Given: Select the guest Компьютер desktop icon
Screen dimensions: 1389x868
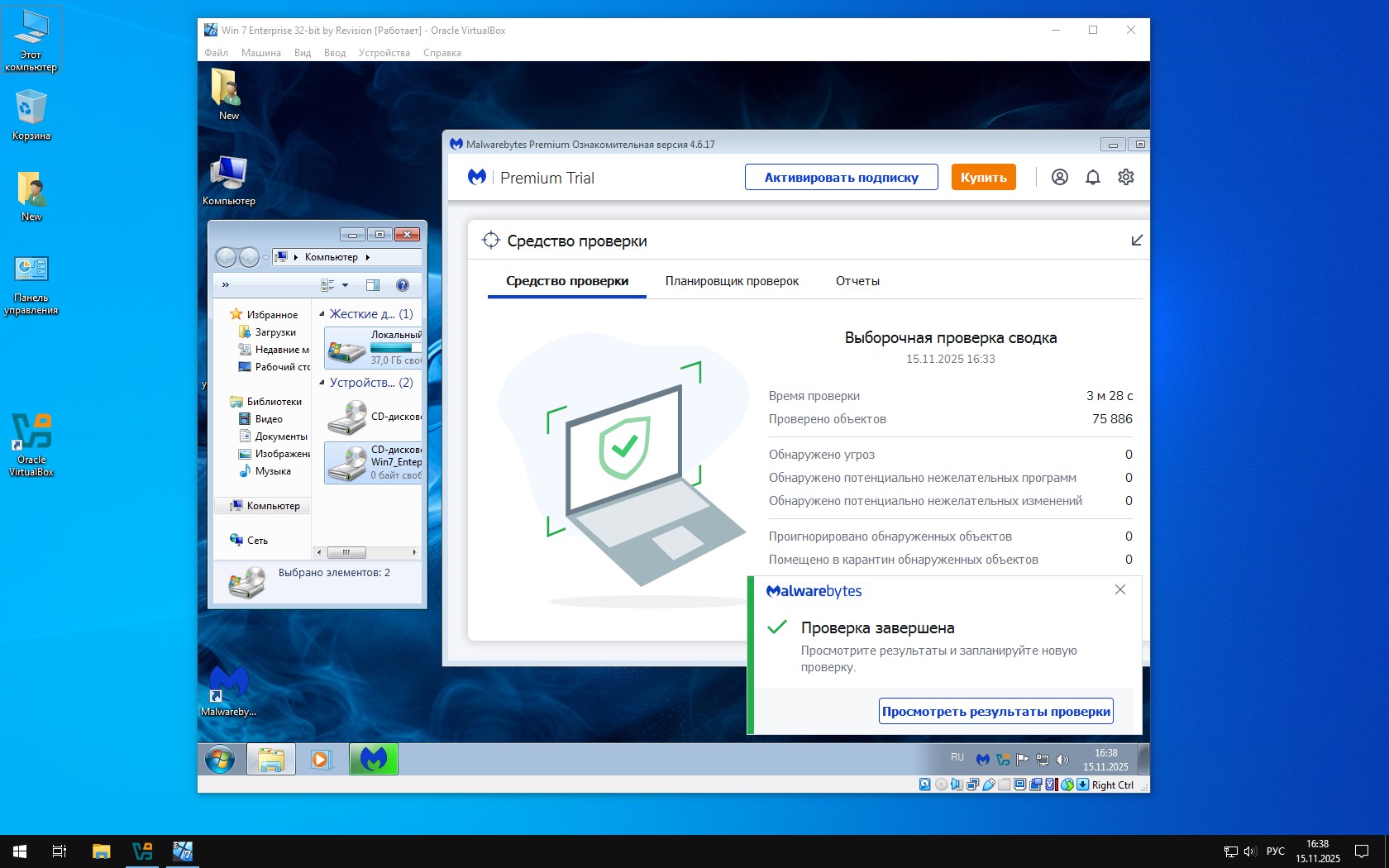Looking at the screenshot, I should click(229, 181).
